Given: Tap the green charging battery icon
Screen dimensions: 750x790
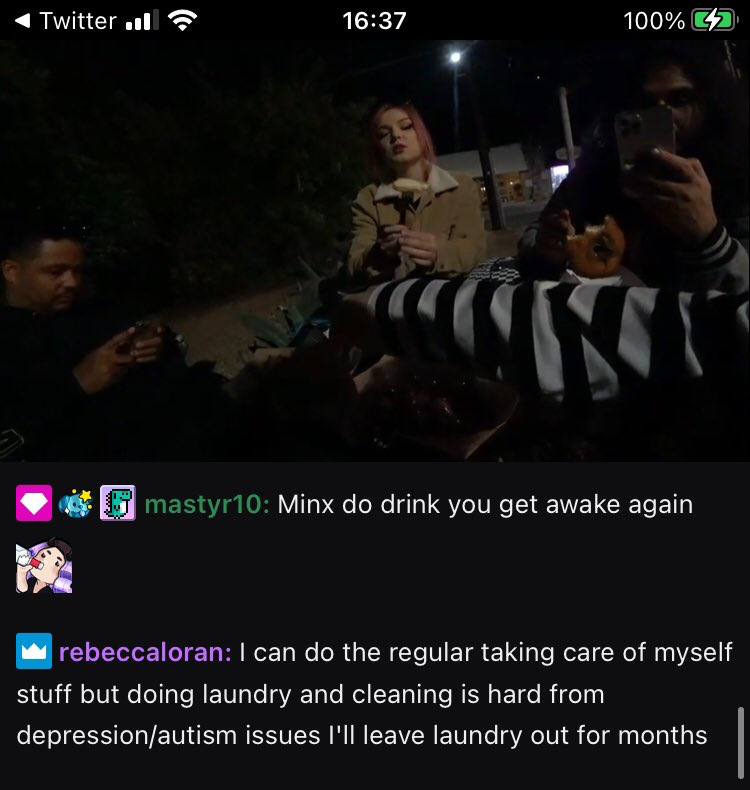Looking at the screenshot, I should pos(715,21).
